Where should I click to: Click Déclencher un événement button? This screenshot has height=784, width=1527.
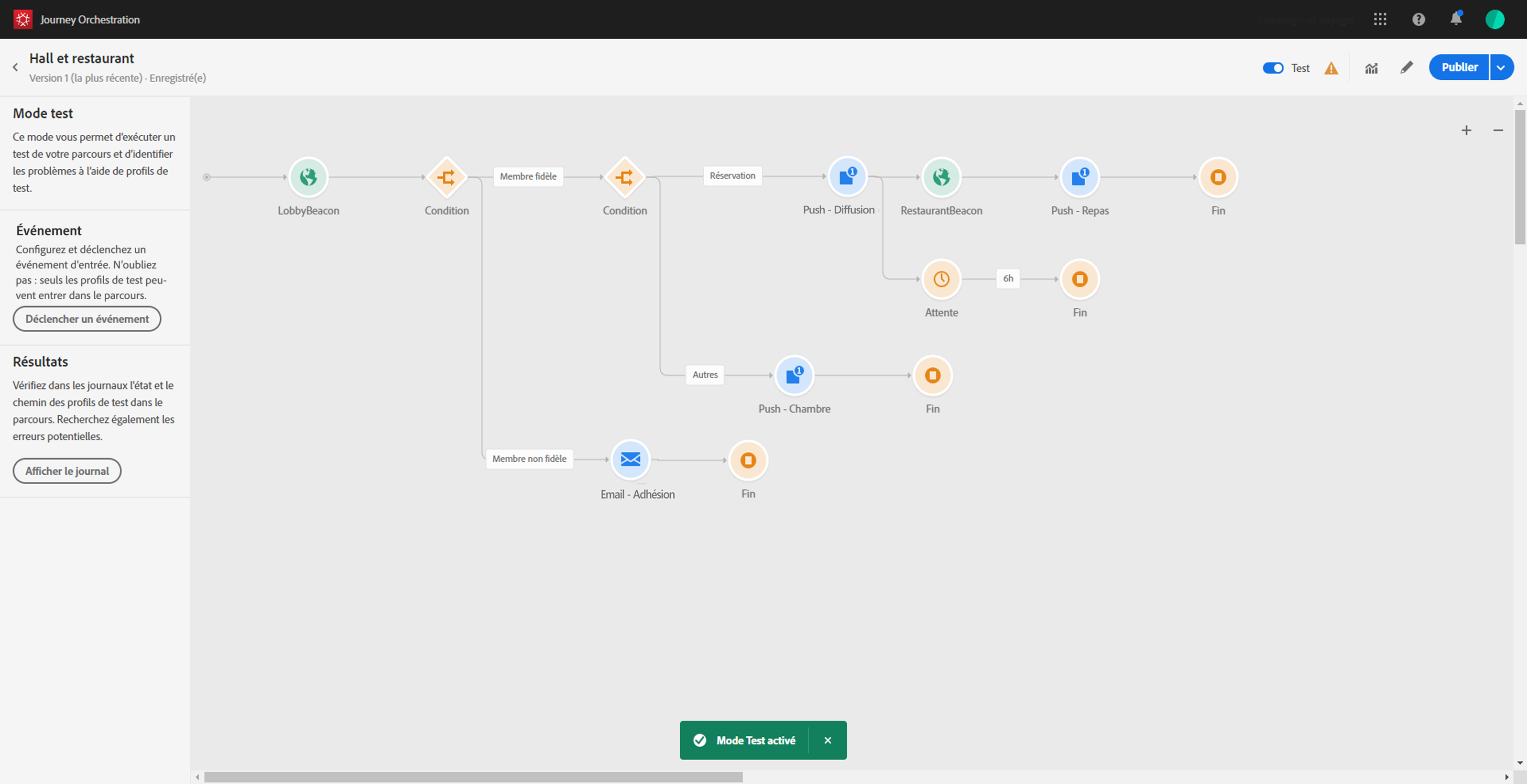pyautogui.click(x=87, y=319)
